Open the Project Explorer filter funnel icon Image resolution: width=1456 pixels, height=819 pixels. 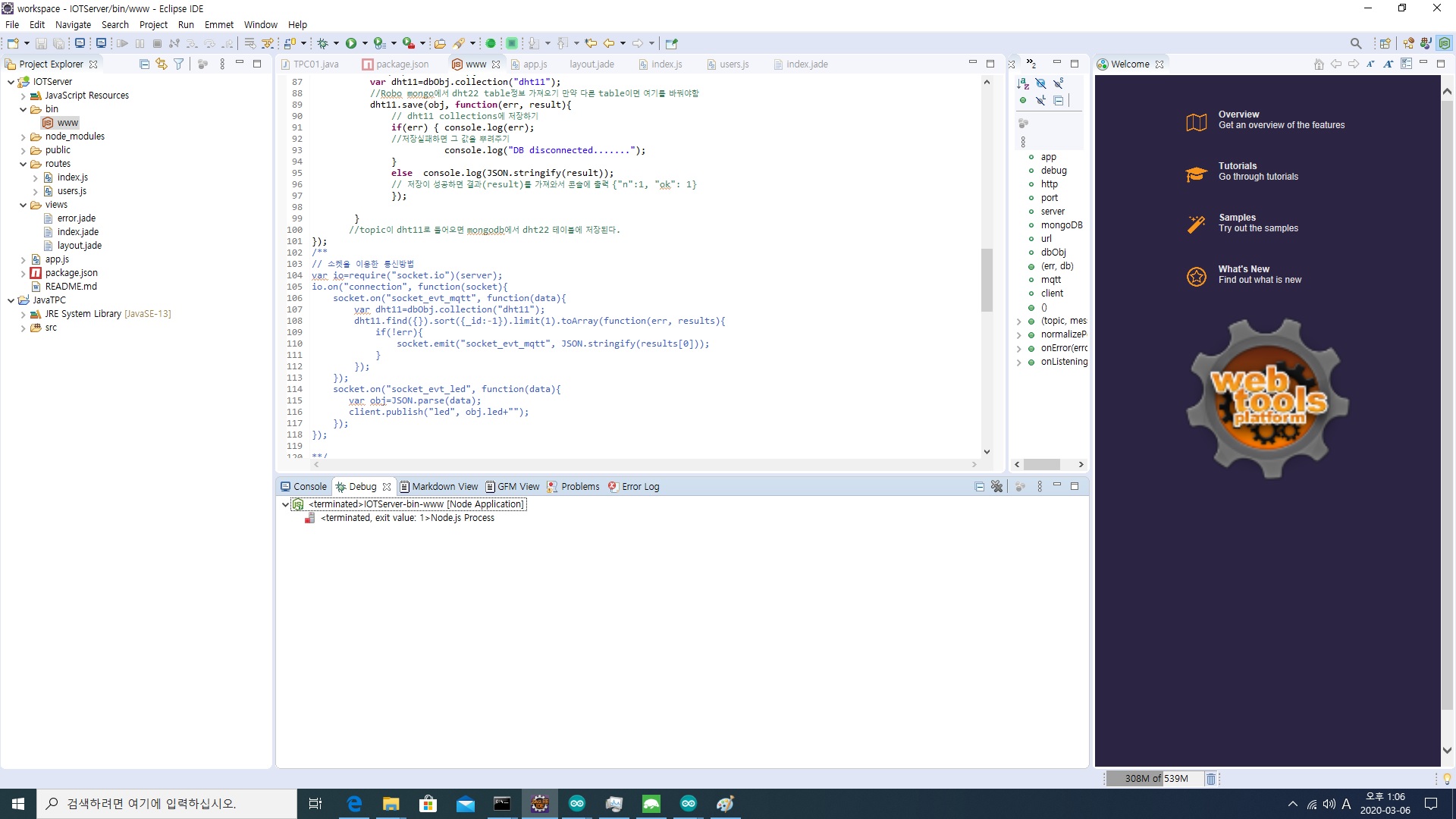(179, 64)
